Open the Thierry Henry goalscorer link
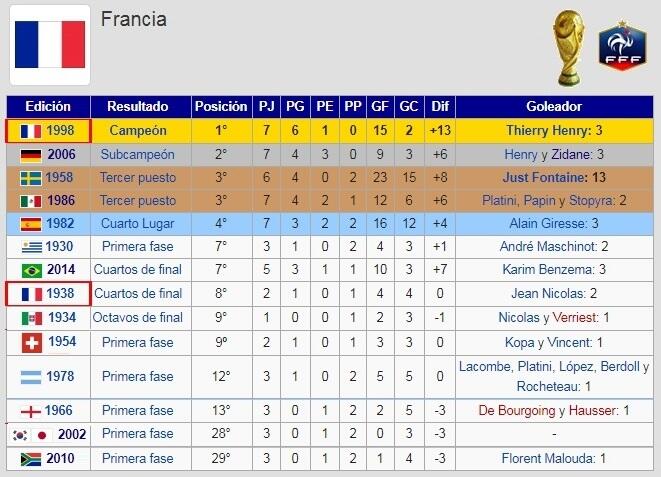This screenshot has width=661, height=477. click(x=540, y=131)
